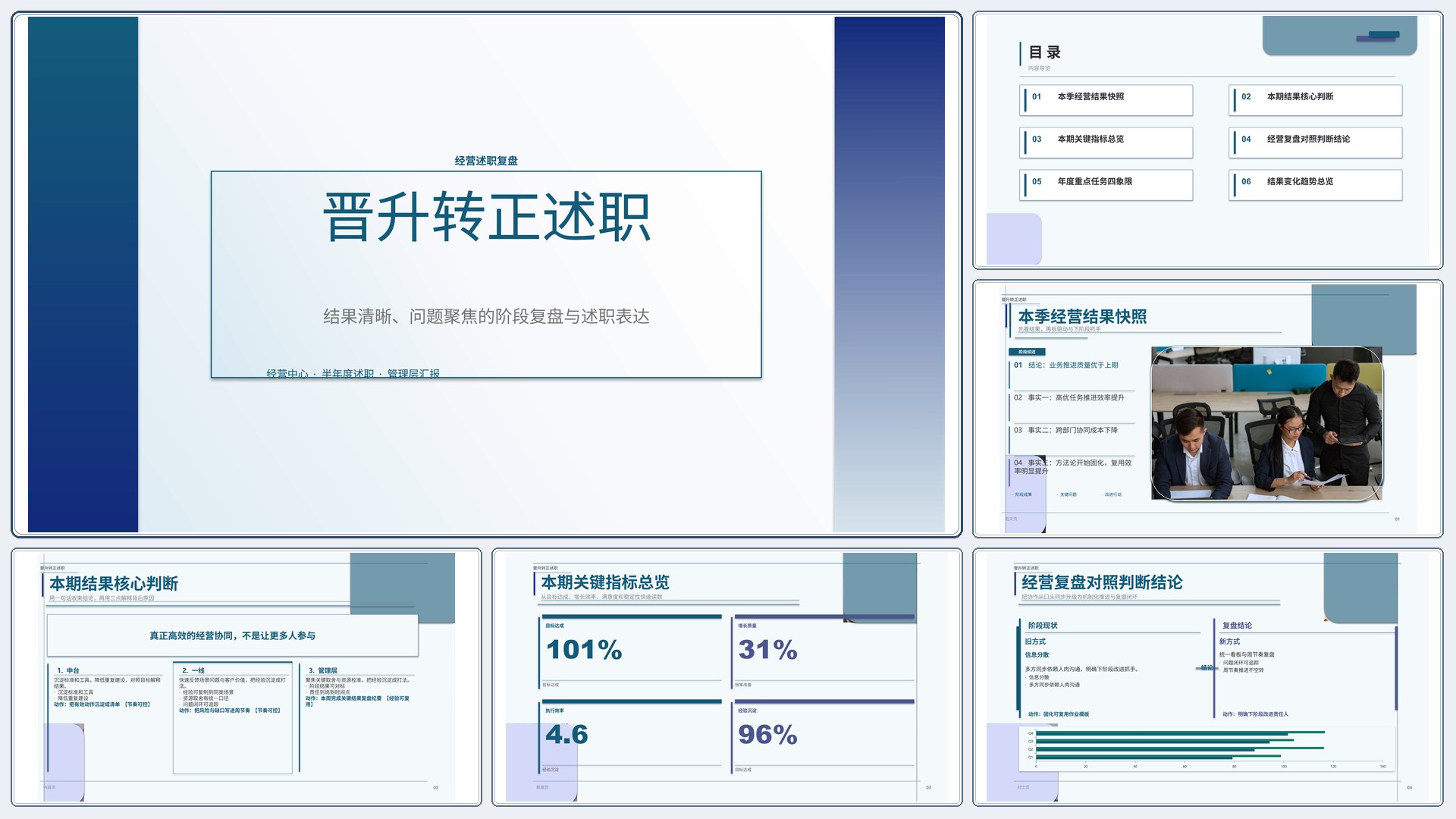
Task: Click line 01 结论:业务推进质量优于上期
Action: (1066, 365)
